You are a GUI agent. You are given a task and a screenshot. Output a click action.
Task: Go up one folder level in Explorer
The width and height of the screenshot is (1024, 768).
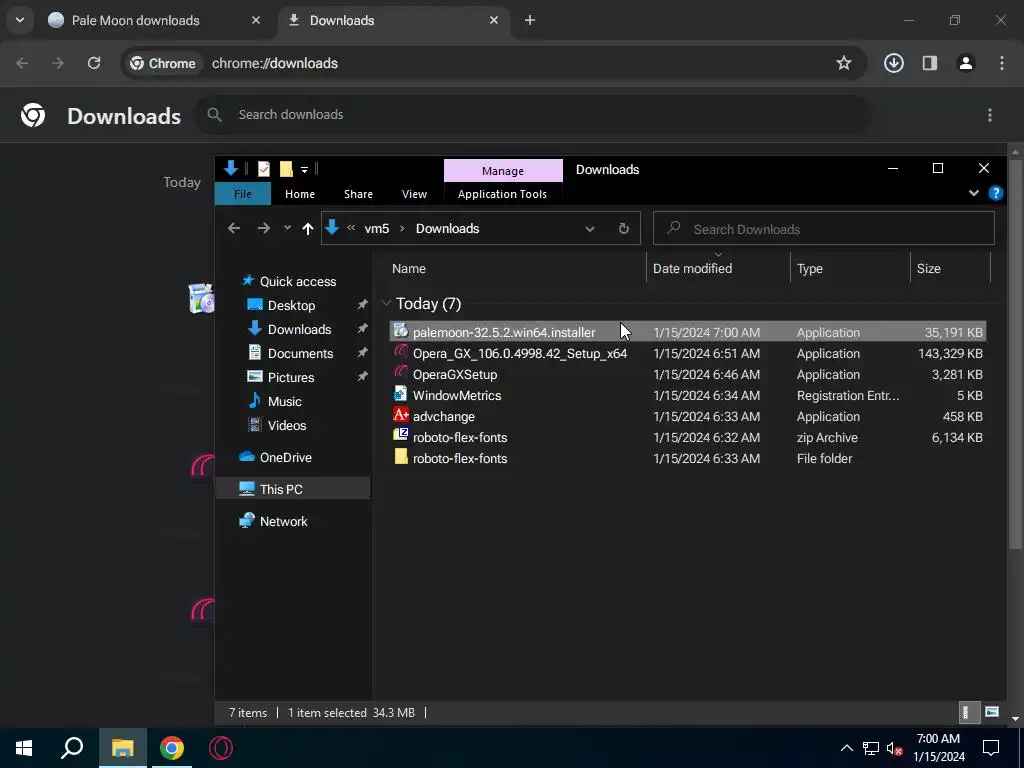308,229
